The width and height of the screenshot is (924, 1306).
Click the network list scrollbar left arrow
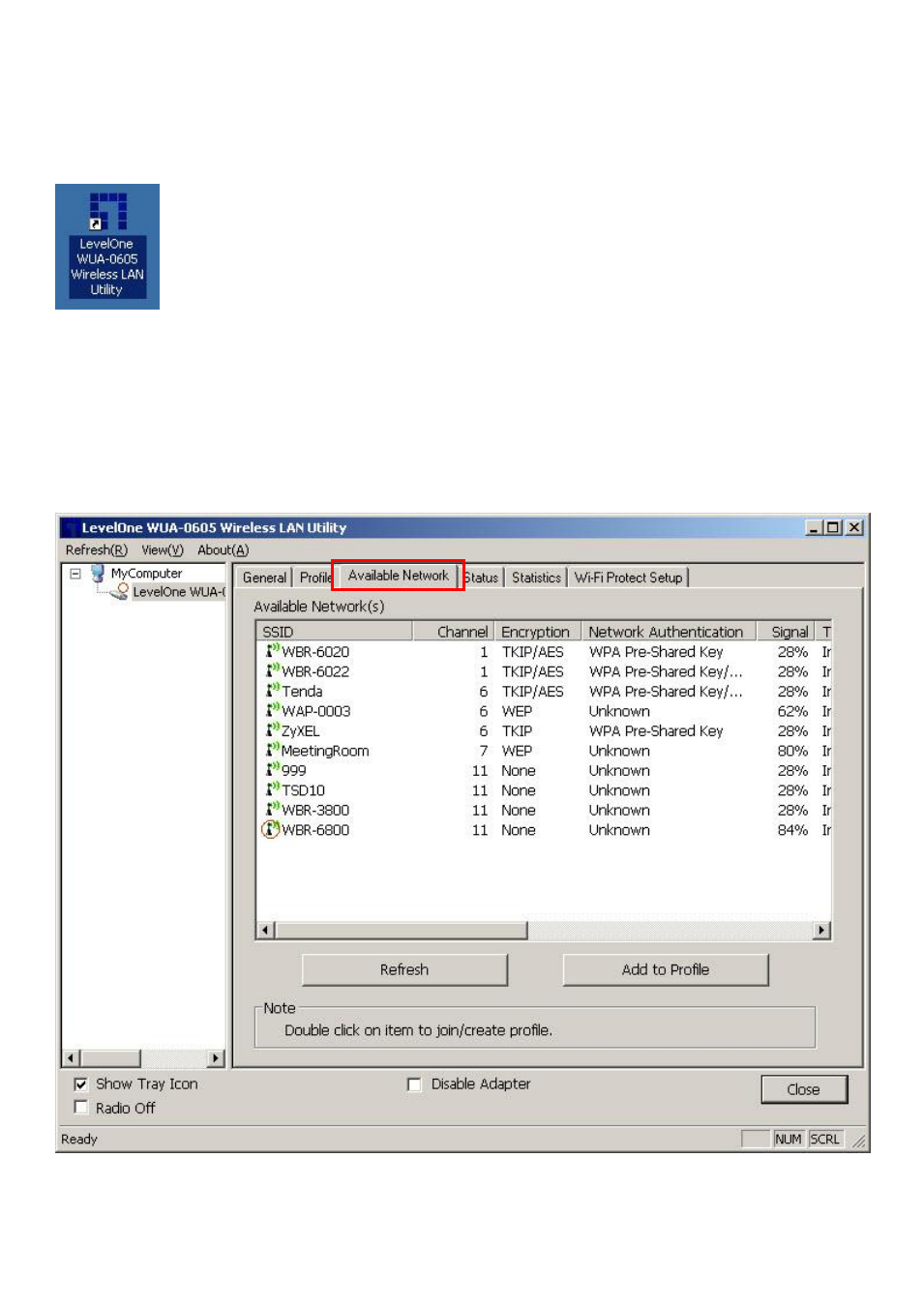[266, 930]
